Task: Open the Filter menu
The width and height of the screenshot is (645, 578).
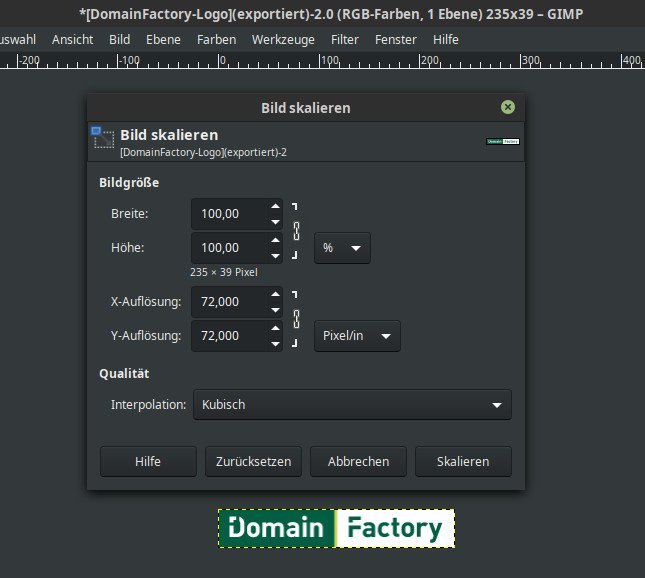Action: (345, 39)
